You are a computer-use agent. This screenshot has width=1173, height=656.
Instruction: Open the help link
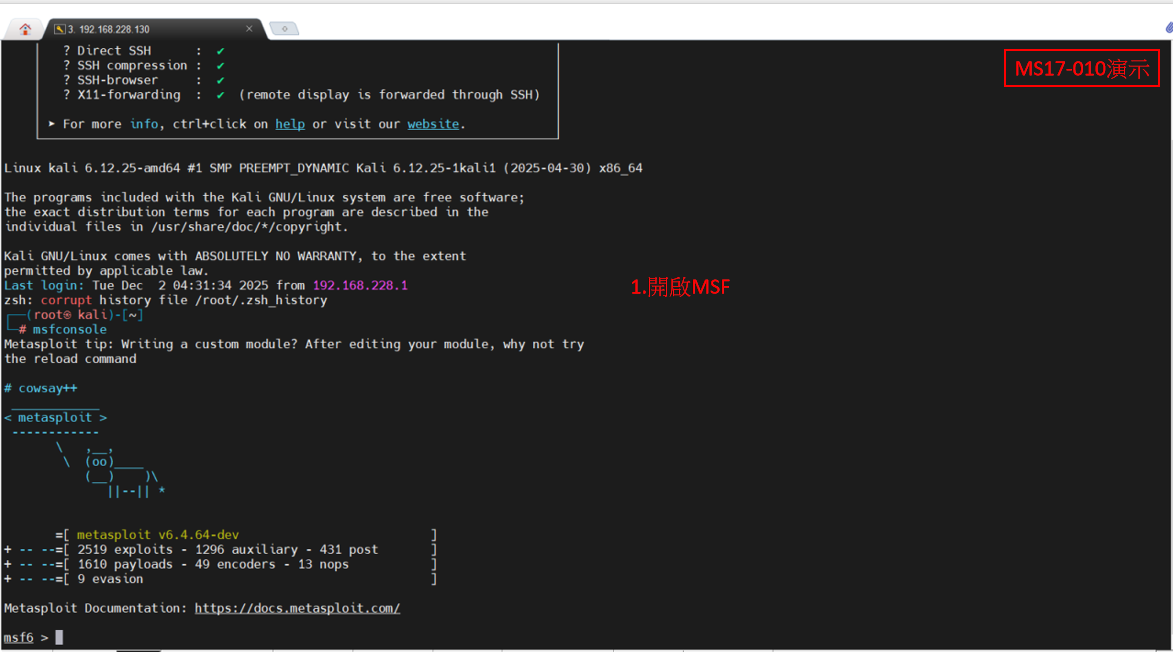290,124
